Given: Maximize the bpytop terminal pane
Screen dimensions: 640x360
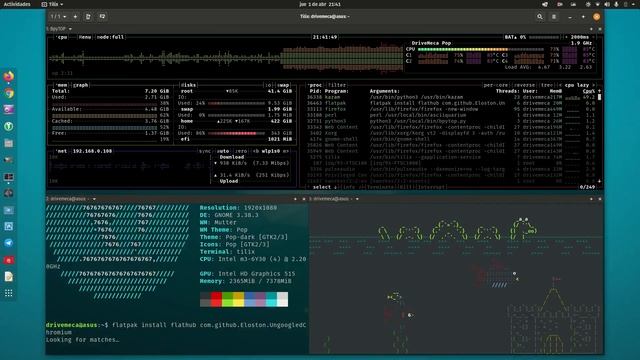Looking at the screenshot, I should (591, 29).
